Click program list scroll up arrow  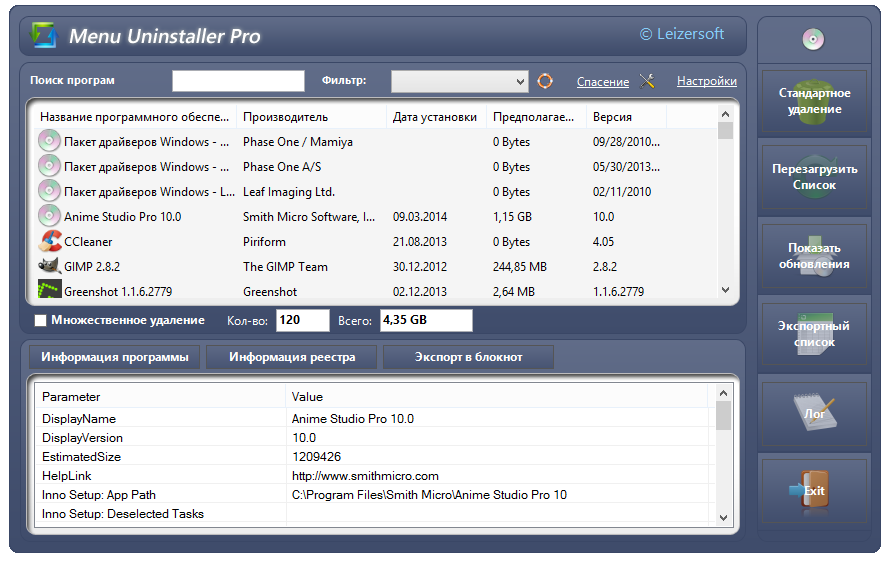726,114
